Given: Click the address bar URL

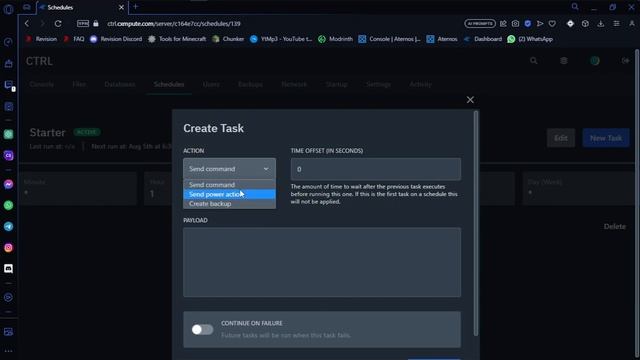Looking at the screenshot, I should tap(174, 24).
